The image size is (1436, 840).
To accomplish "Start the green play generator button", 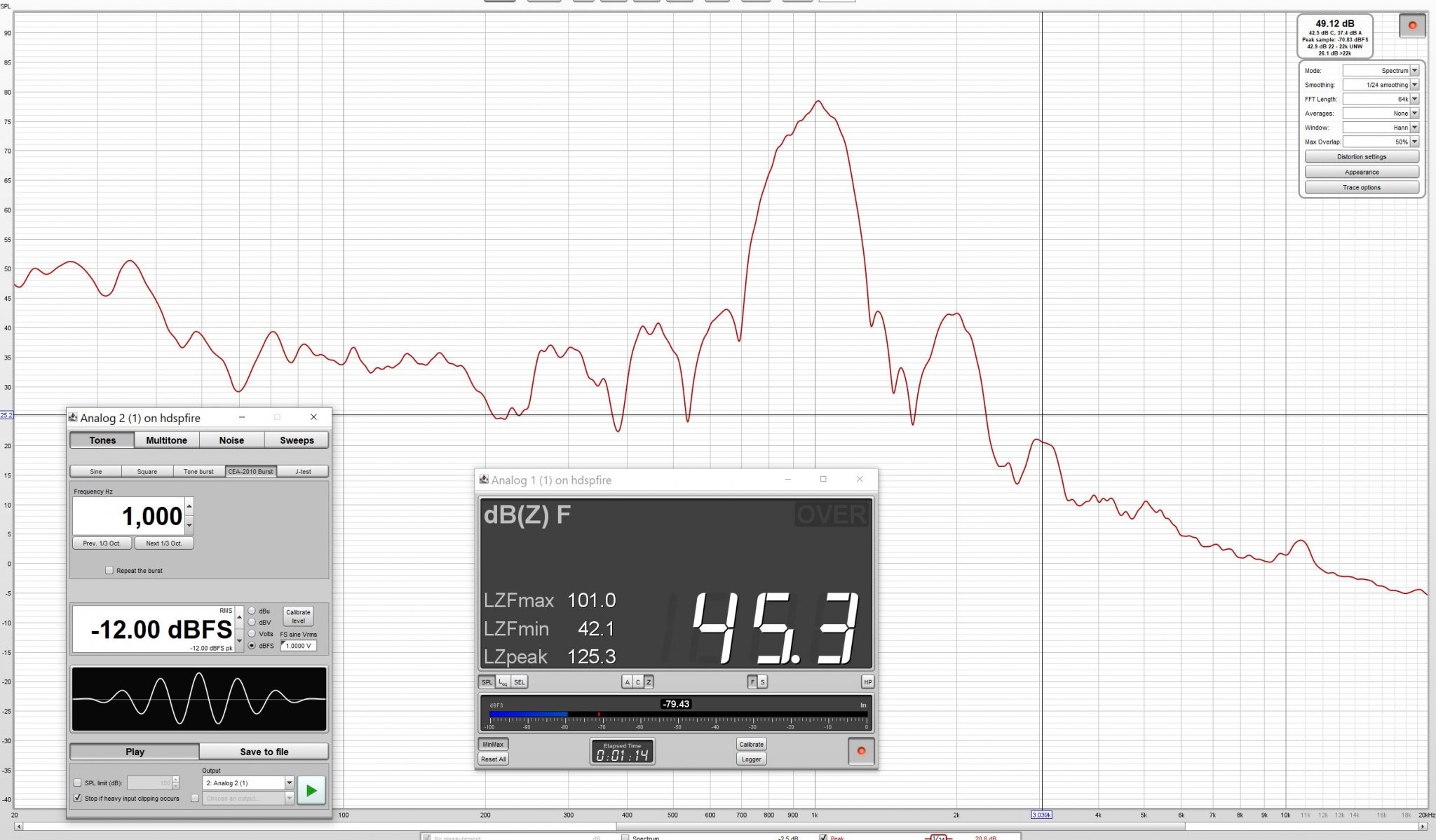I will point(311,790).
